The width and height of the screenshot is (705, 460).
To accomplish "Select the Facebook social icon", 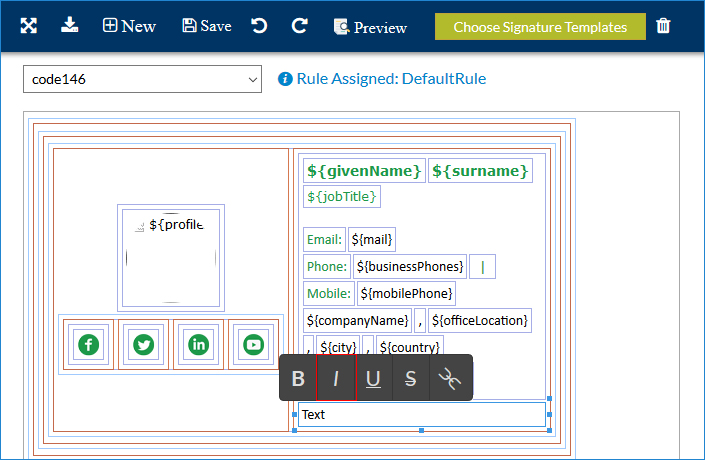I will tap(89, 345).
